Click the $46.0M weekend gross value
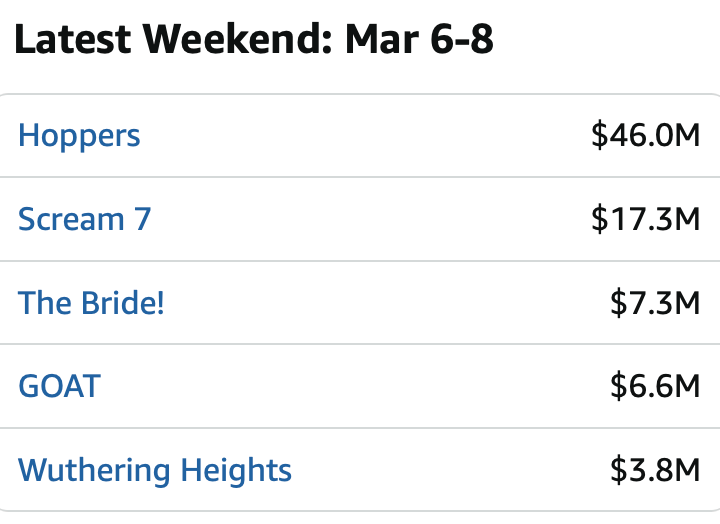Viewport: 720px width, 524px height. coord(646,135)
